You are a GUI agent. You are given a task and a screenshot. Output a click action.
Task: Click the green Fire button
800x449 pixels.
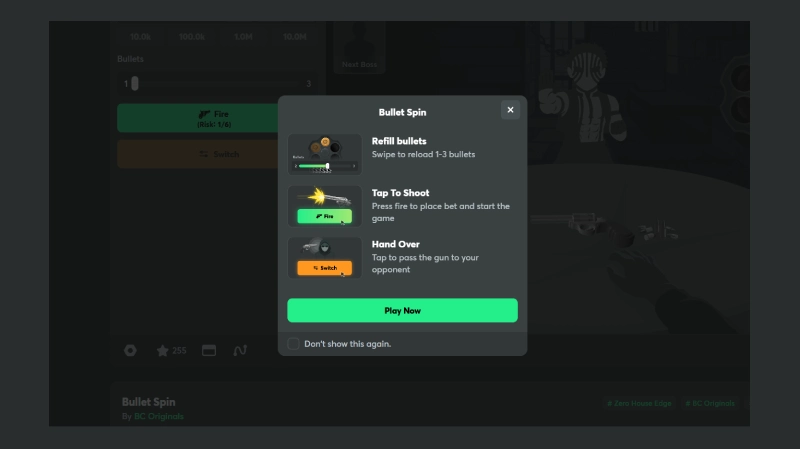coord(198,118)
